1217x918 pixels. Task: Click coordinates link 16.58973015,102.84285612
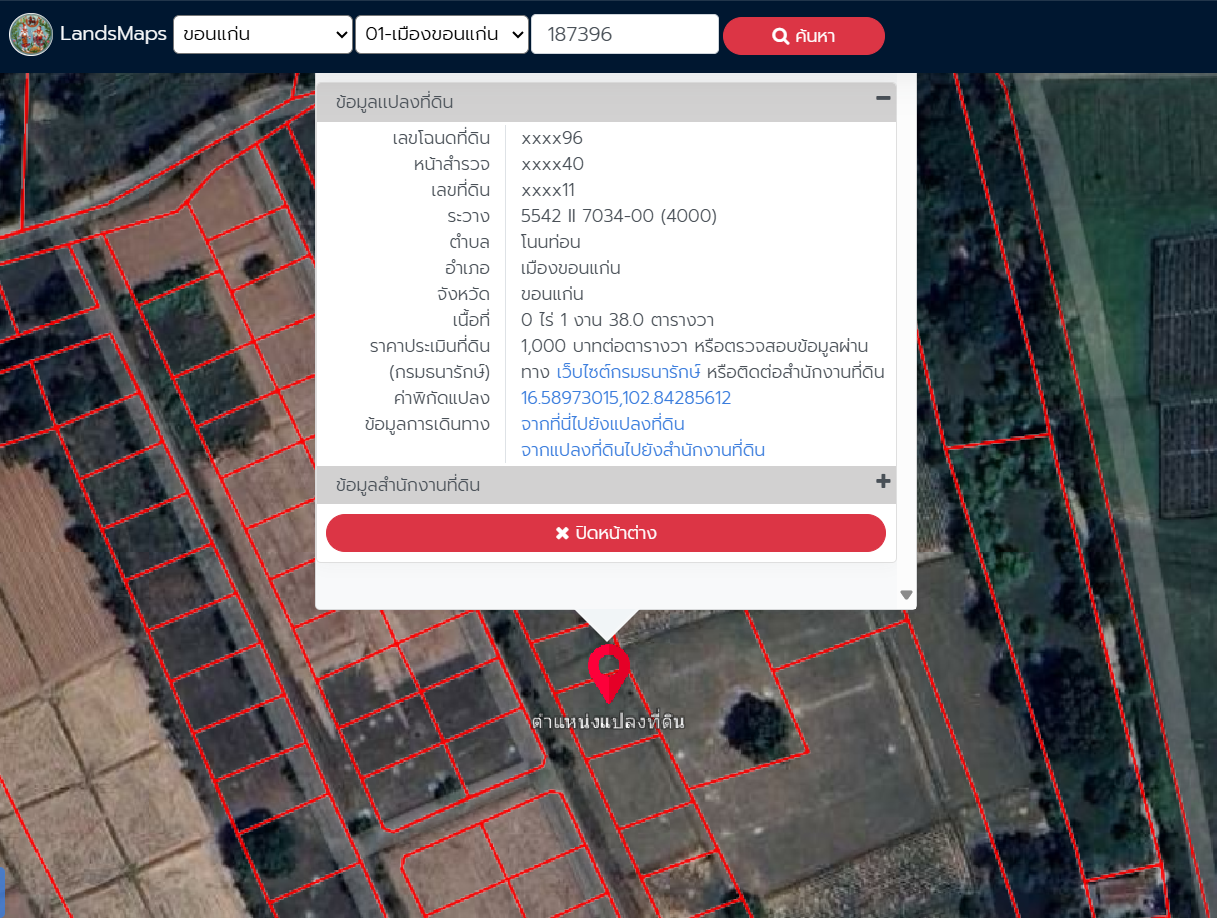tap(626, 398)
